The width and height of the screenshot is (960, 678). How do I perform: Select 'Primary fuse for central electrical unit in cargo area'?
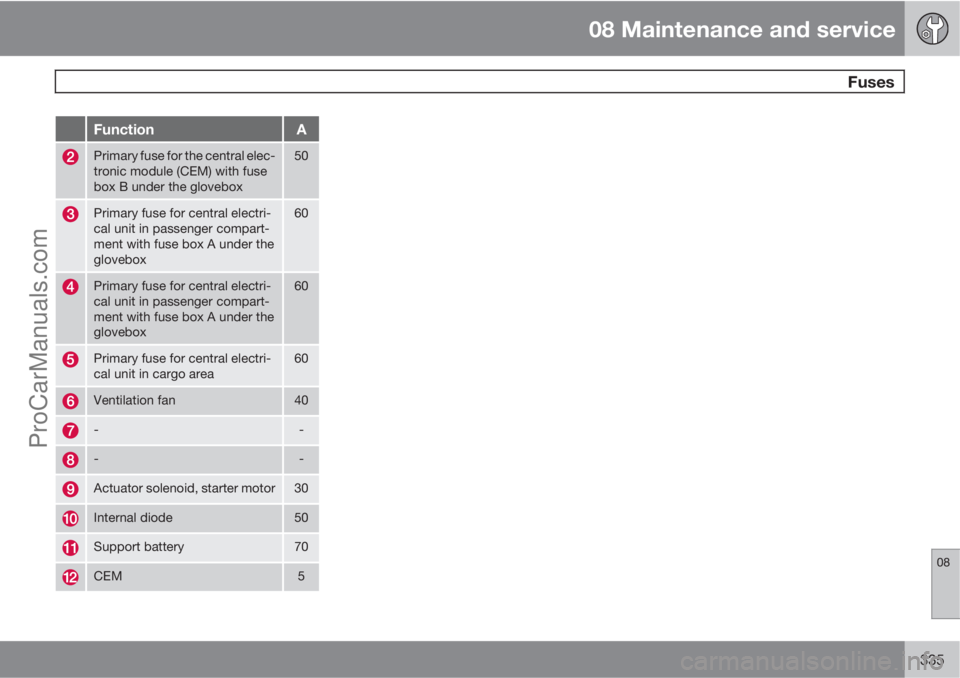182,366
